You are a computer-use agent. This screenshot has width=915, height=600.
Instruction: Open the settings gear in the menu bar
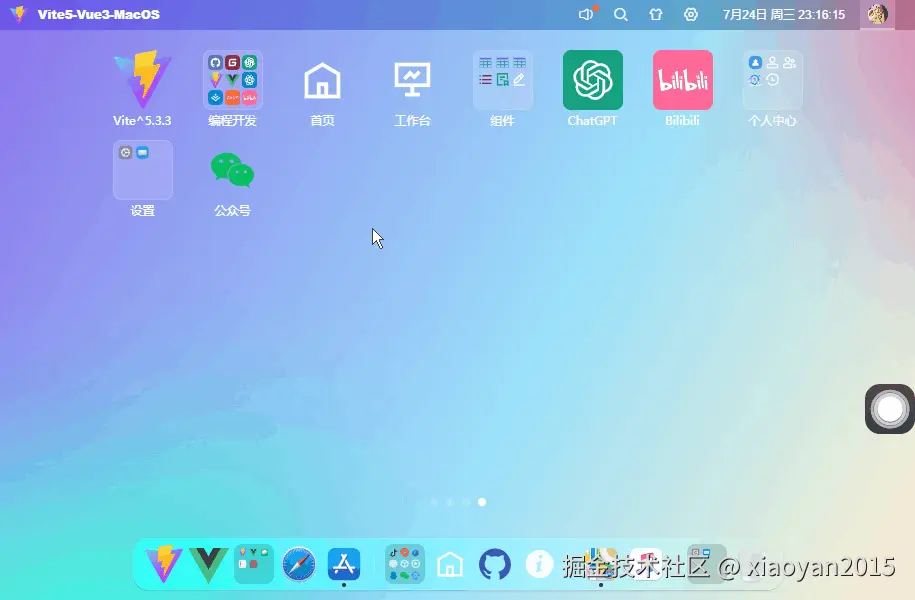click(x=690, y=14)
